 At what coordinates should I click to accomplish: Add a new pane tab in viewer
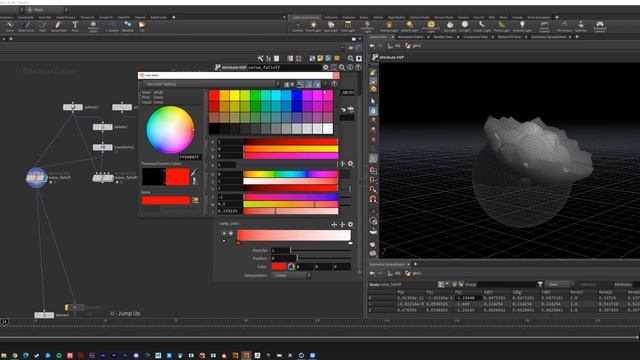click(x=577, y=37)
